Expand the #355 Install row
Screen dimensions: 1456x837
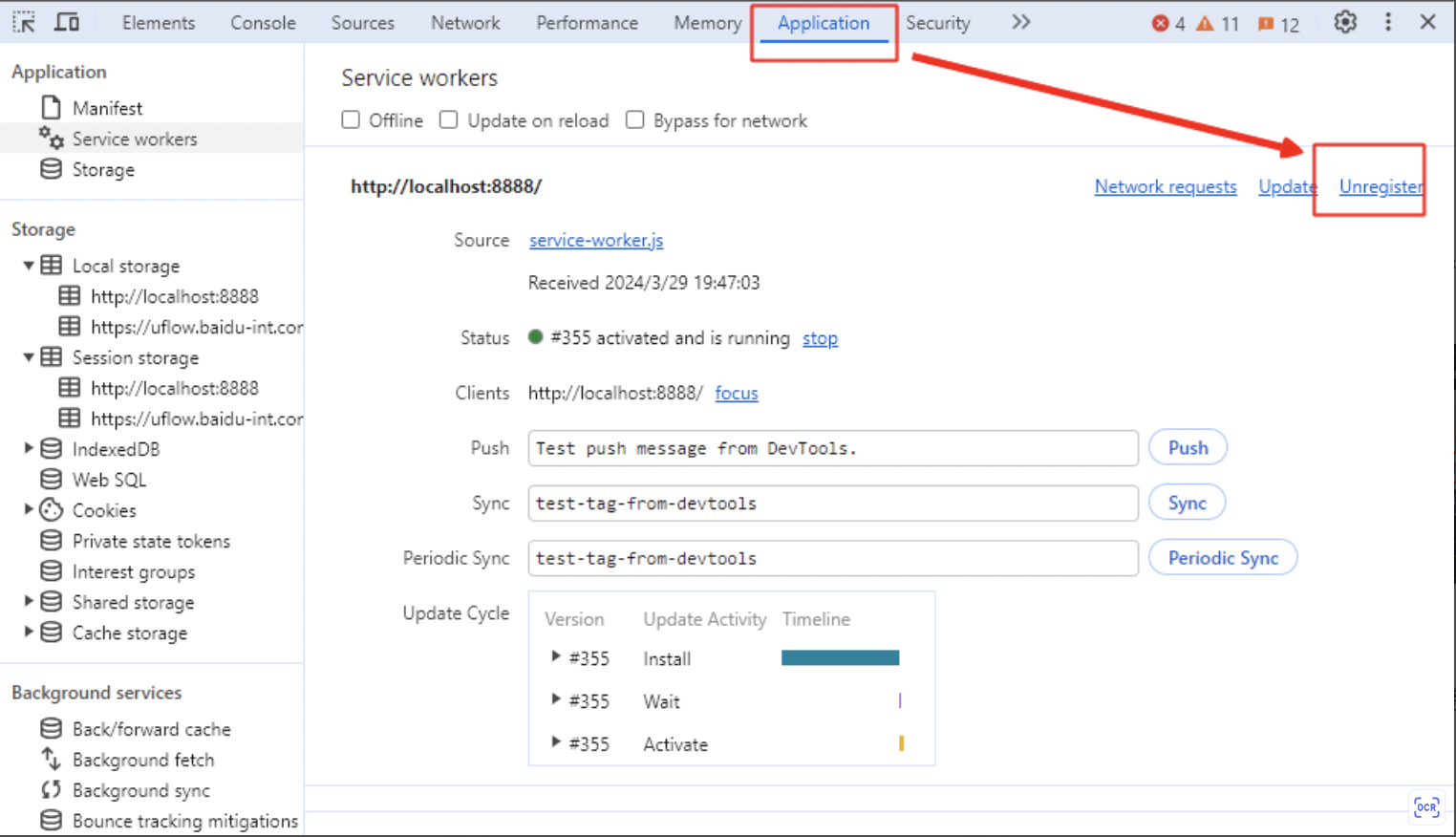(x=555, y=657)
